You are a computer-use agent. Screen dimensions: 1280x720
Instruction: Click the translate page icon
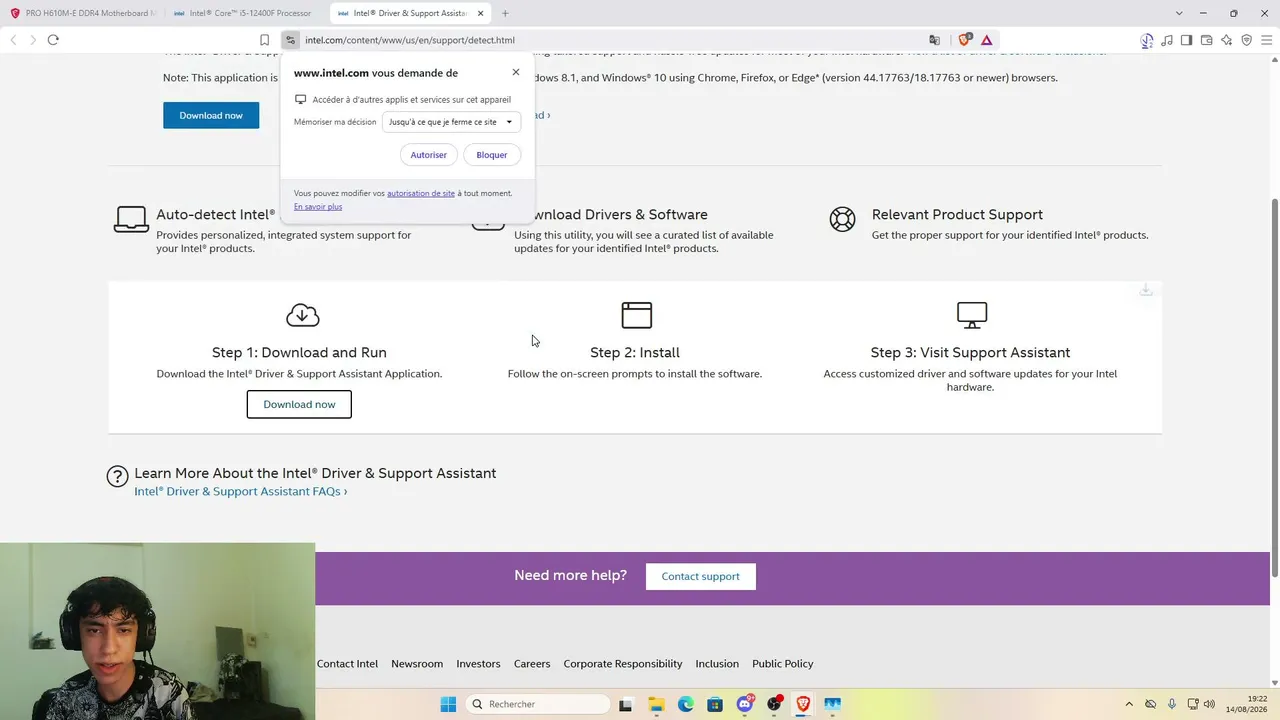935,40
